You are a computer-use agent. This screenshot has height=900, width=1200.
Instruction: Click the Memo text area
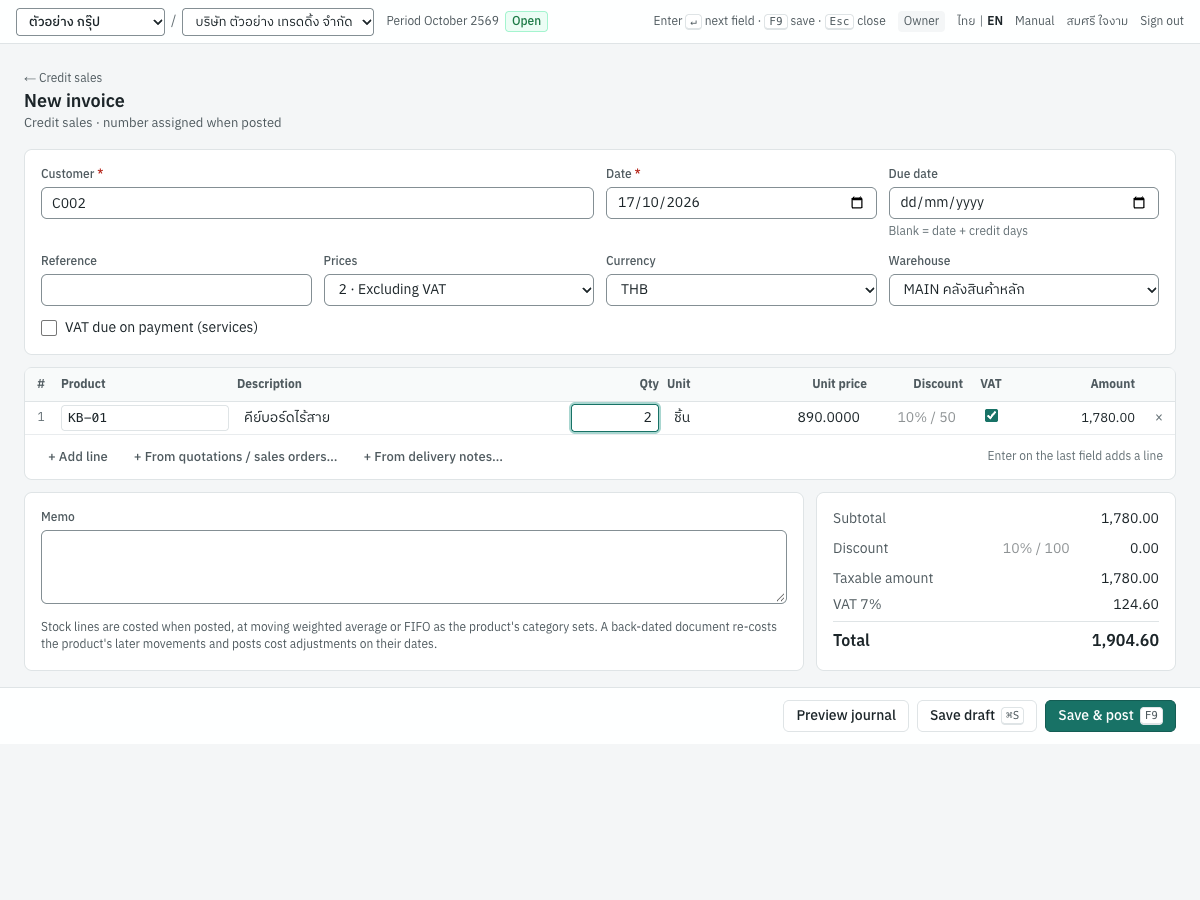click(x=414, y=567)
